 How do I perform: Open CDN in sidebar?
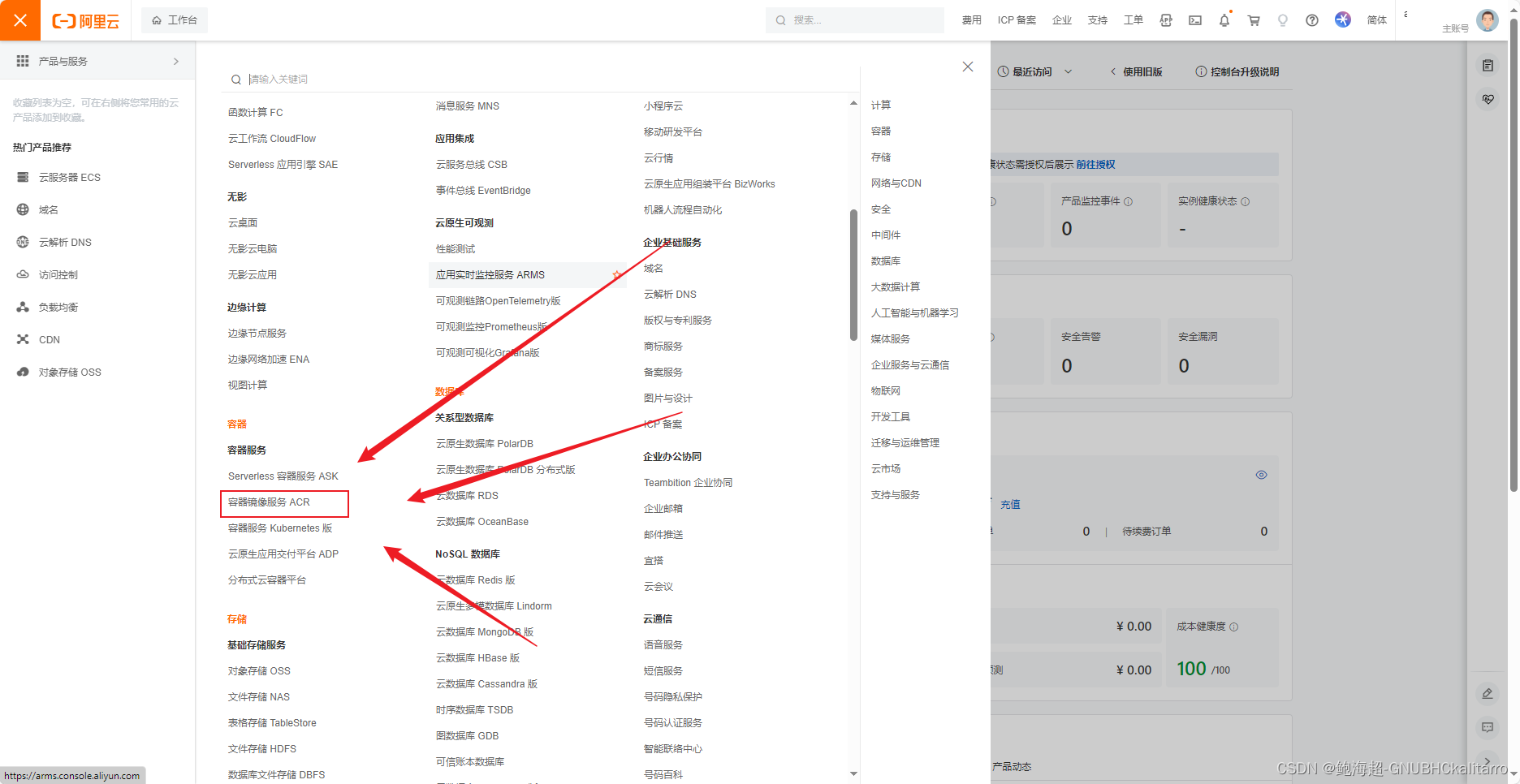click(x=50, y=339)
